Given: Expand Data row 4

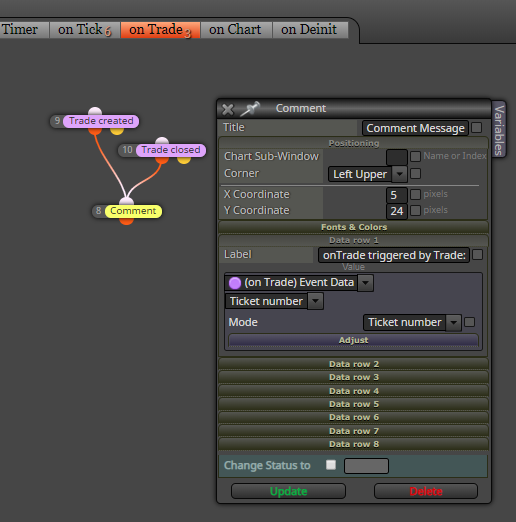Looking at the screenshot, I should coord(354,391).
